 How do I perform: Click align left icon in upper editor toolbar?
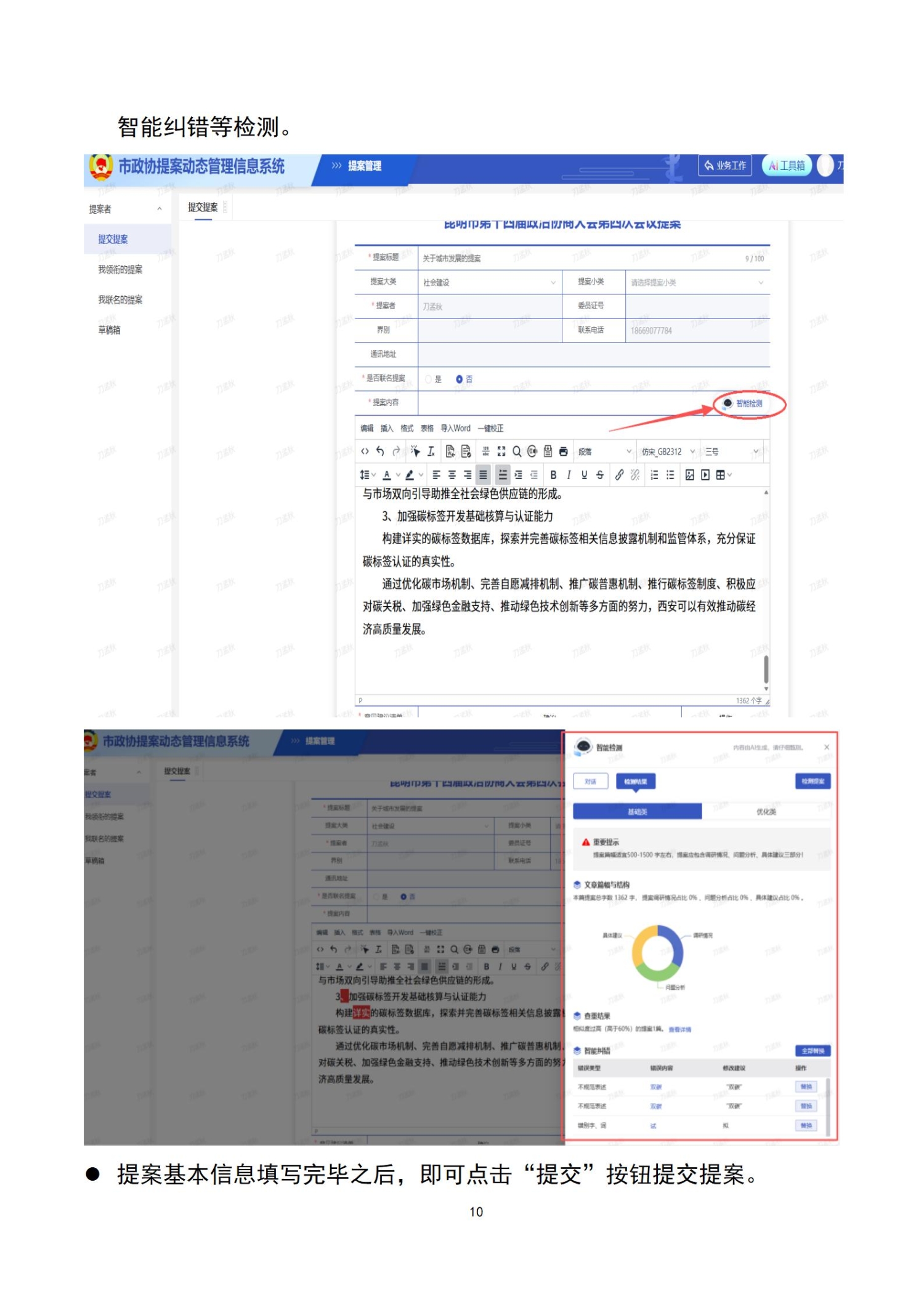(436, 475)
